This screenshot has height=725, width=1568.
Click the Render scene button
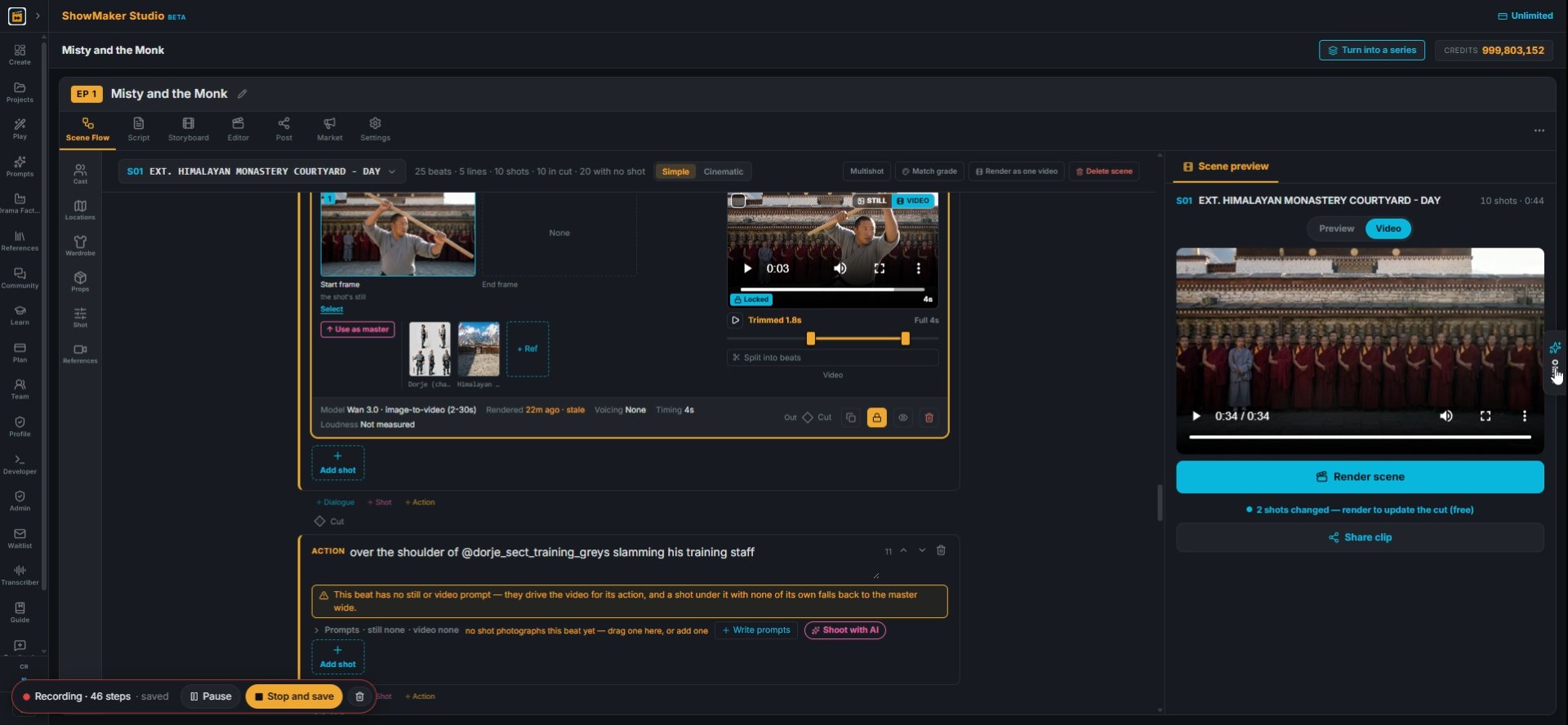click(x=1360, y=477)
